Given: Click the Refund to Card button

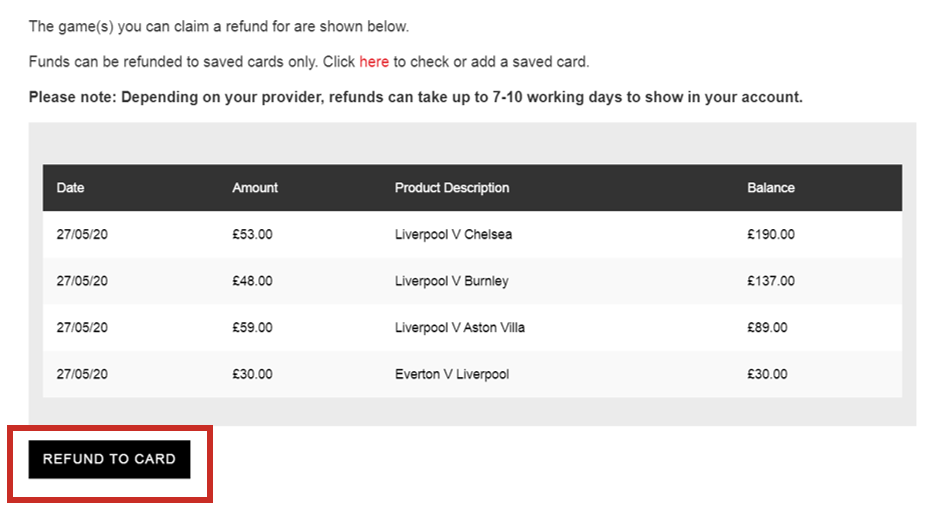Looking at the screenshot, I should [x=109, y=459].
